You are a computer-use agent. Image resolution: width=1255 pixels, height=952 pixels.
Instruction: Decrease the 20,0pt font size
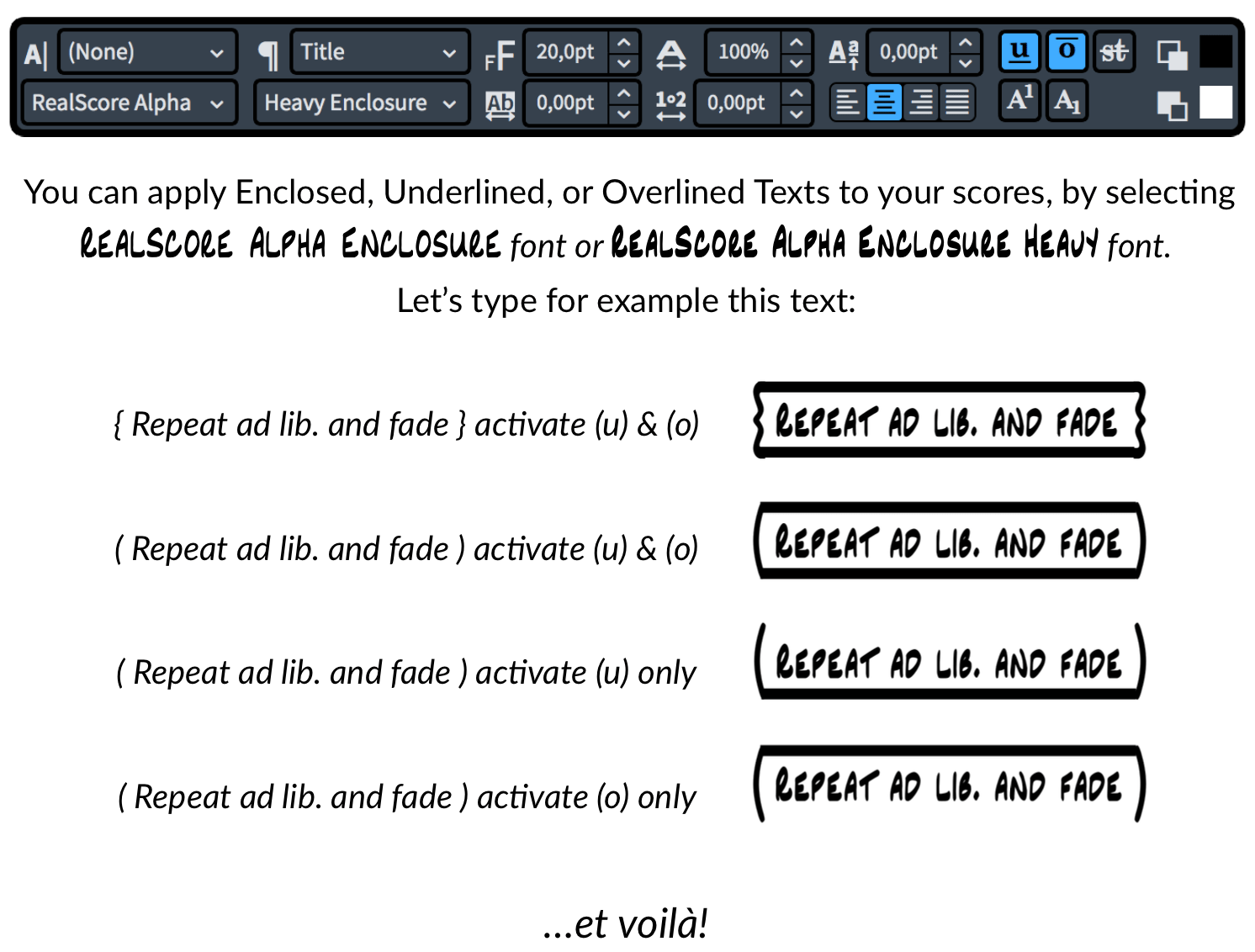tap(623, 63)
